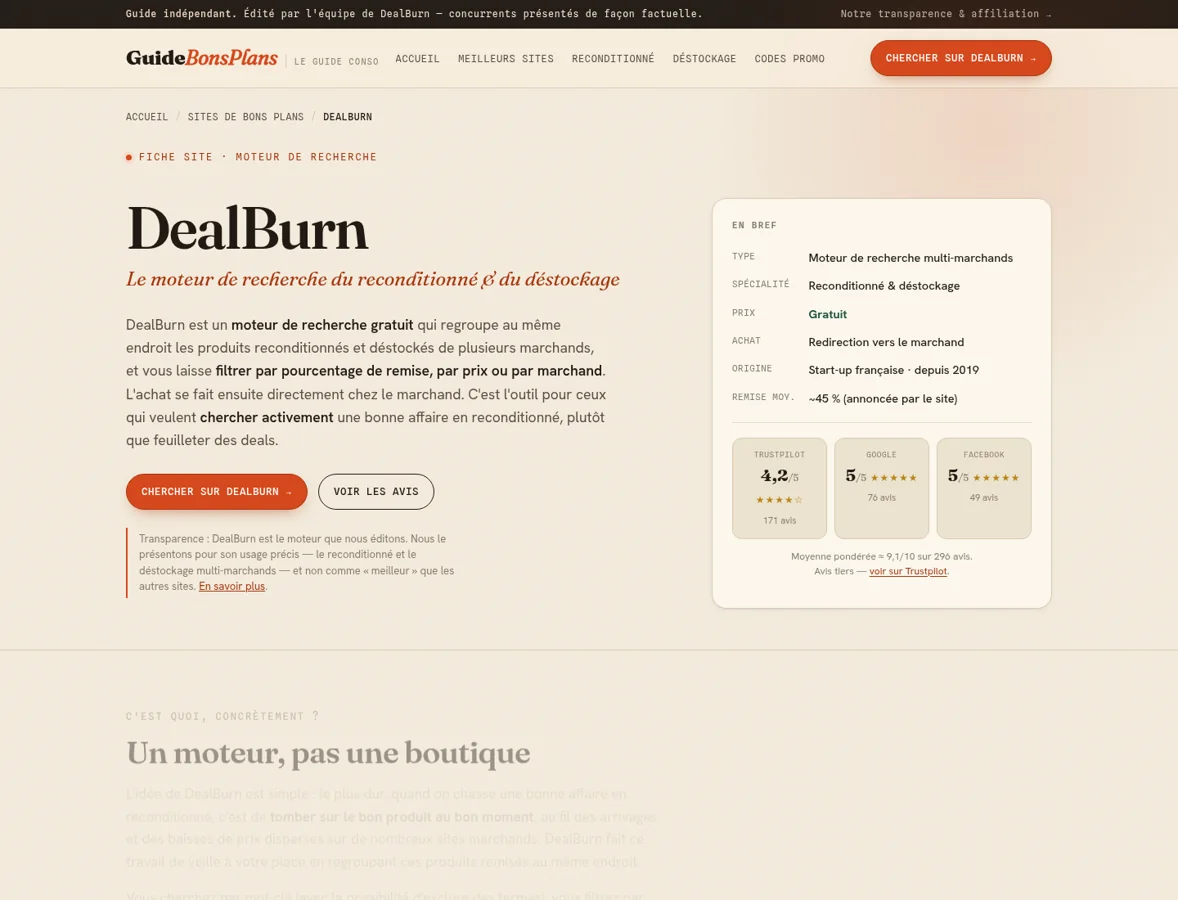Click Un moteur, pas une boutique heading
Image resolution: width=1178 pixels, height=900 pixels.
click(x=328, y=753)
